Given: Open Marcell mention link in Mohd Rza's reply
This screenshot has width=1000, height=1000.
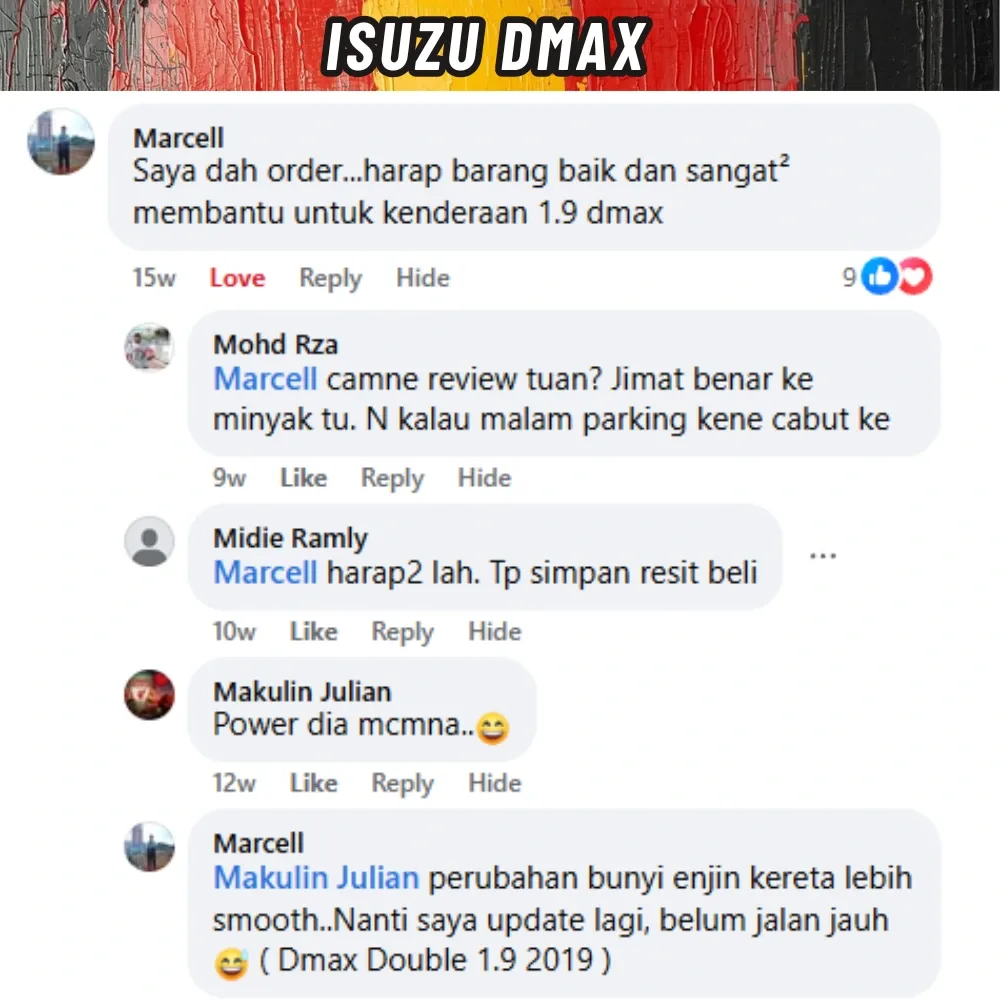Looking at the screenshot, I should (x=265, y=379).
